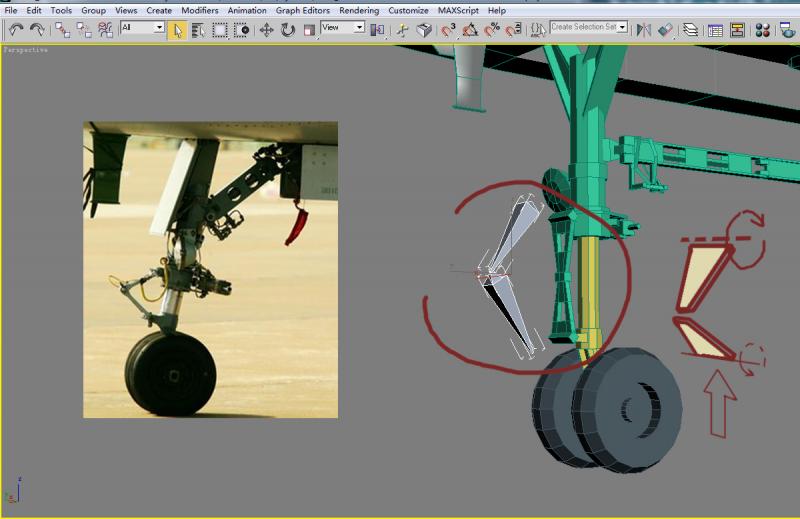The width and height of the screenshot is (800, 519).
Task: Pick the Select and Move tool
Action: [266, 31]
